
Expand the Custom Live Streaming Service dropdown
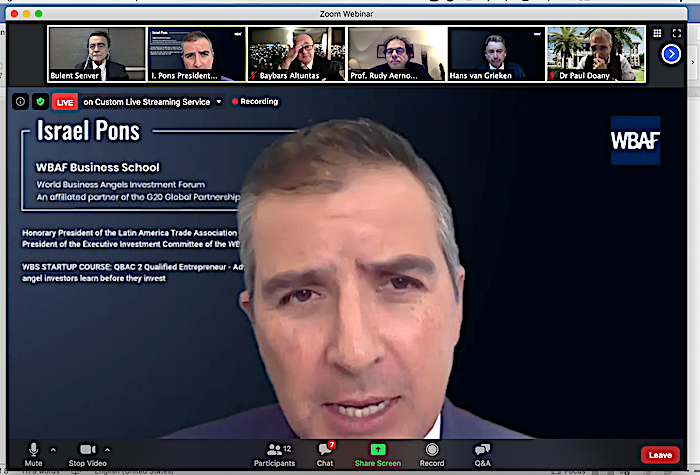pos(219,102)
